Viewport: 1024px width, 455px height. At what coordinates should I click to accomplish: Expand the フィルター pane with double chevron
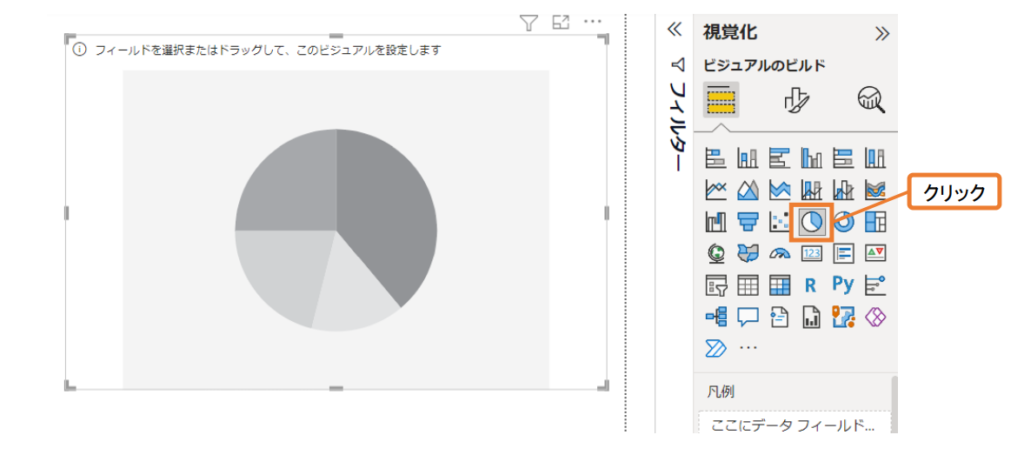pos(675,29)
